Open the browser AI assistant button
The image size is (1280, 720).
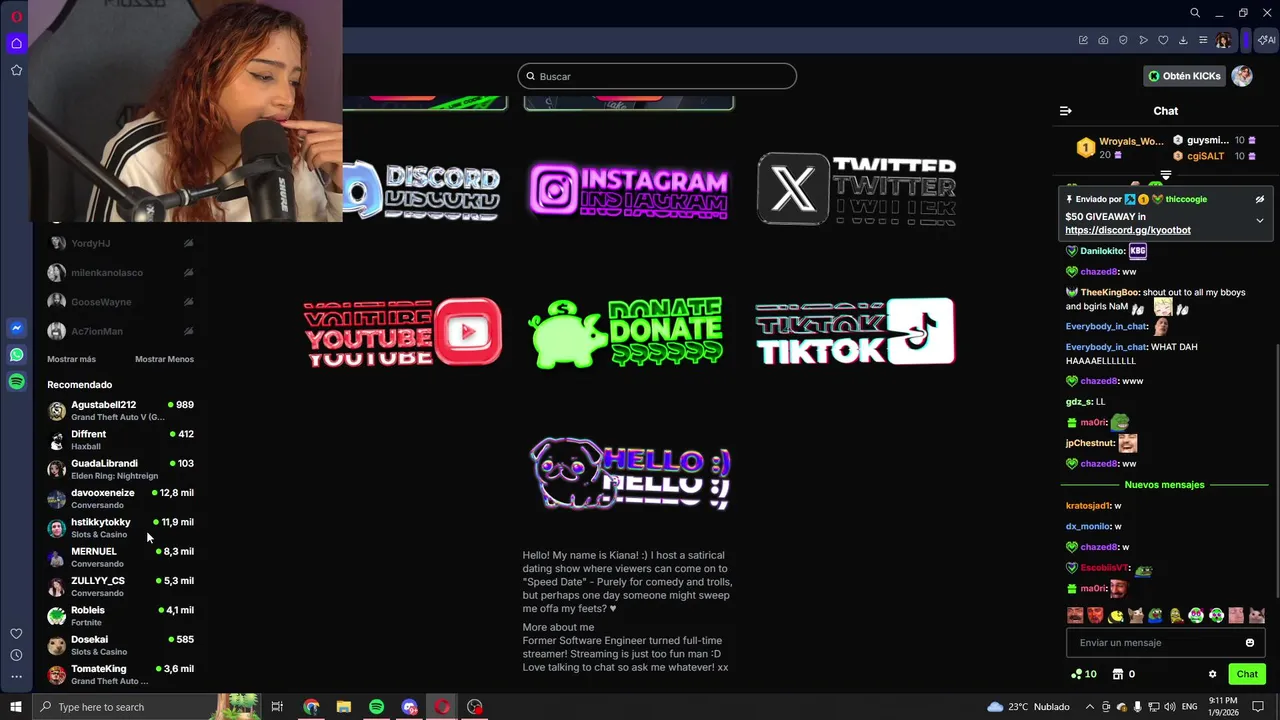point(1267,41)
